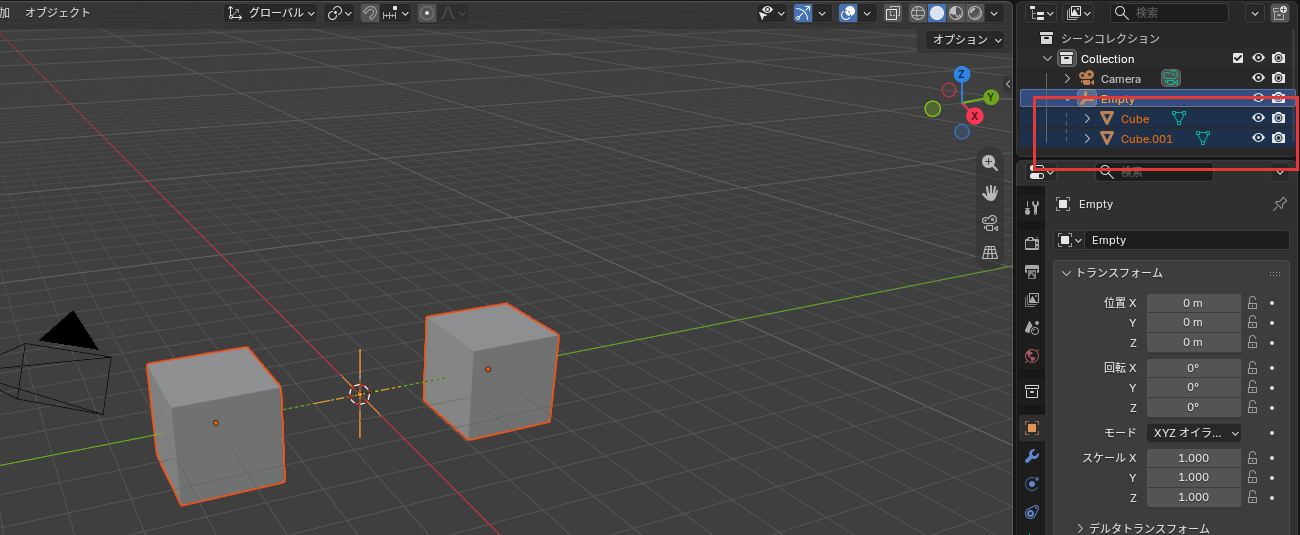Expand the Cube row in outliner
Screen dimensions: 1300x535
1087,118
